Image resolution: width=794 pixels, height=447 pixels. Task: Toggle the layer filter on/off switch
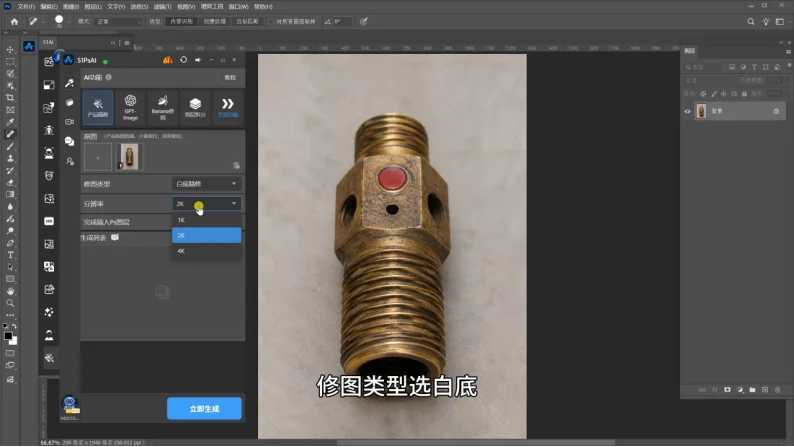pyautogui.click(x=789, y=66)
